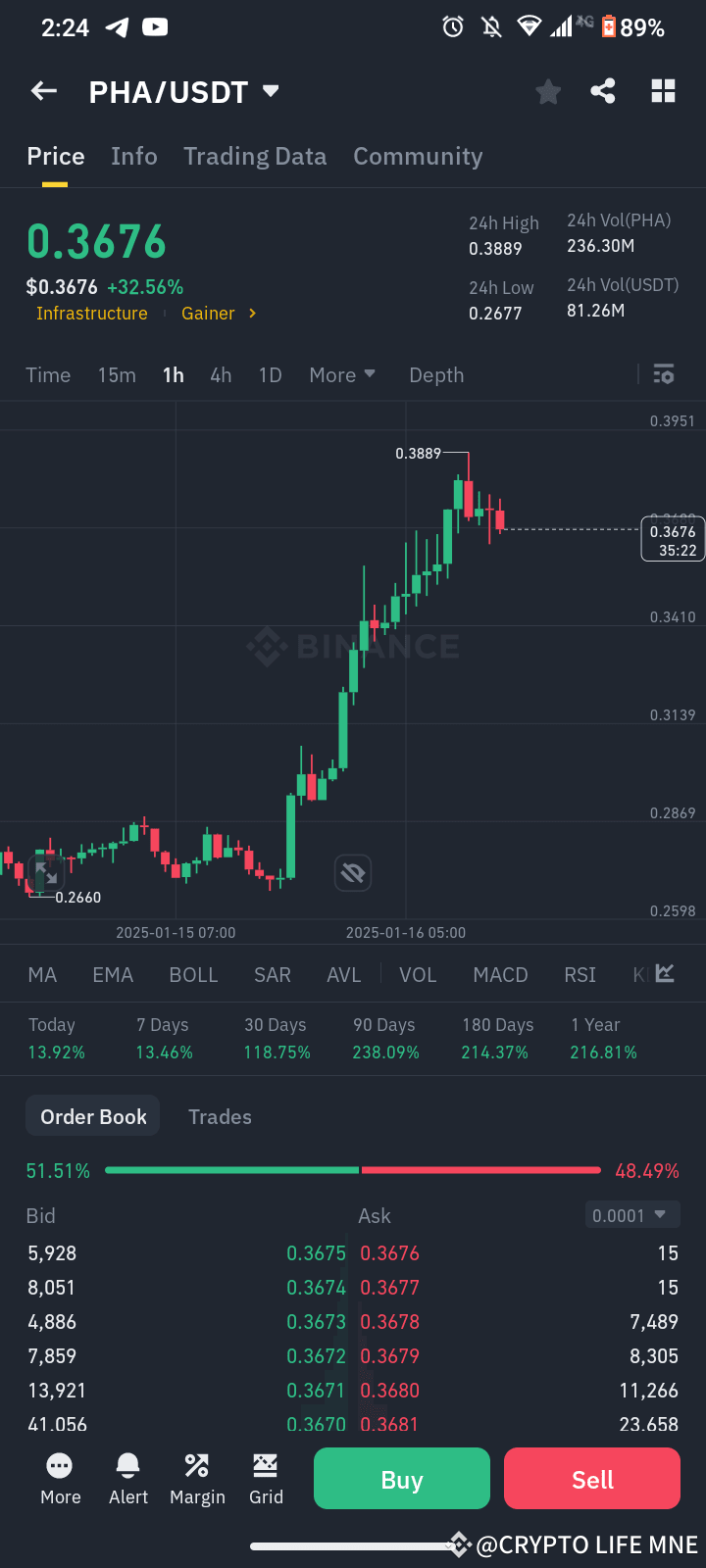706x1568 pixels.
Task: Open the share icon in the top bar
Action: coord(603,90)
